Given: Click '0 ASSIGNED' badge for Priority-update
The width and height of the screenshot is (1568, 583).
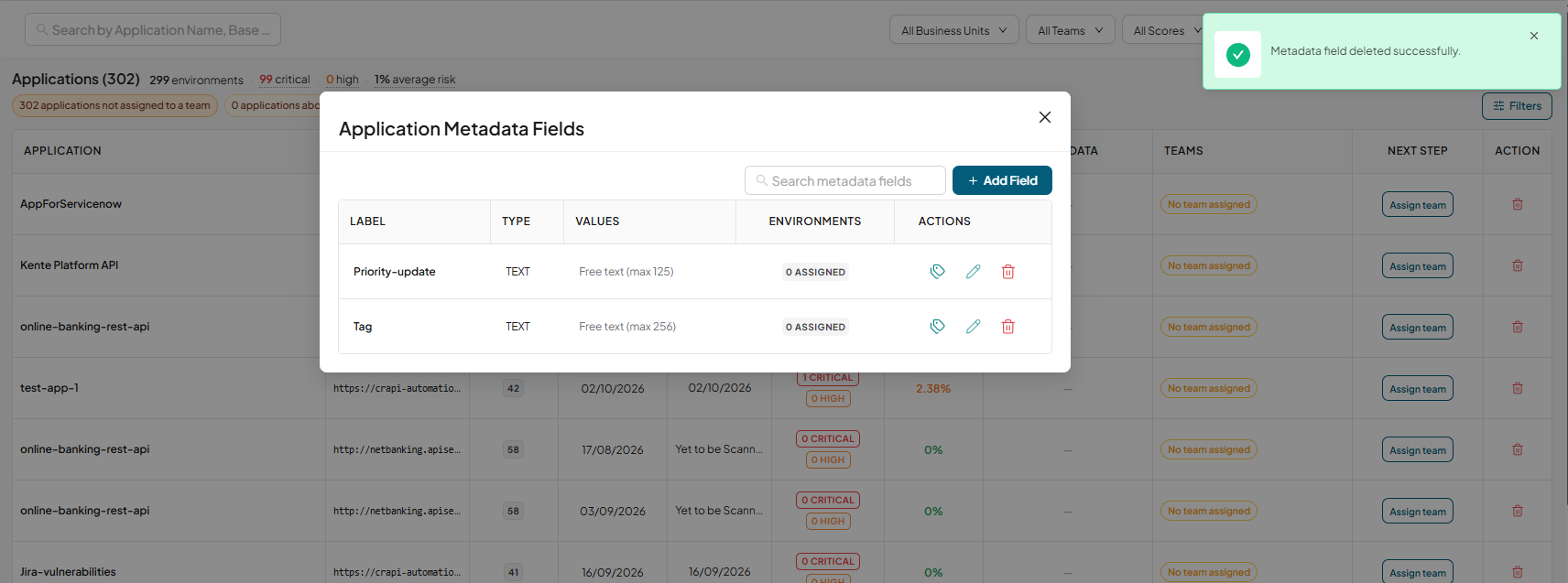Looking at the screenshot, I should 815,272.
